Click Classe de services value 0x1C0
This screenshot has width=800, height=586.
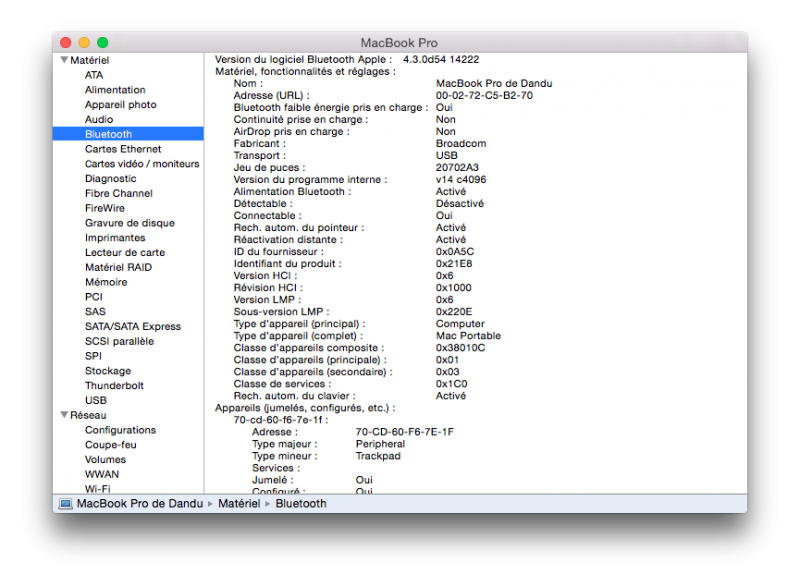[452, 384]
